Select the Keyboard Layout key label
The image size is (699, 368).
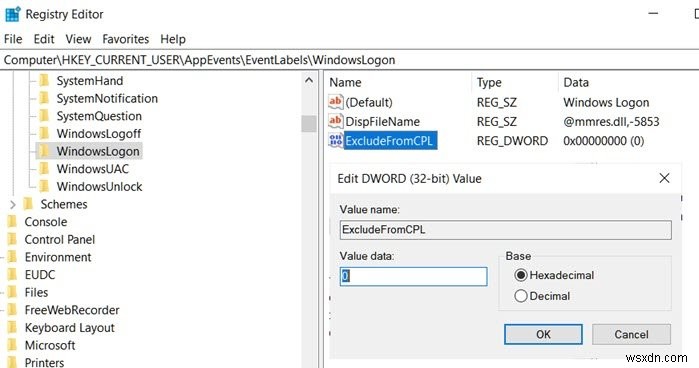[70, 328]
